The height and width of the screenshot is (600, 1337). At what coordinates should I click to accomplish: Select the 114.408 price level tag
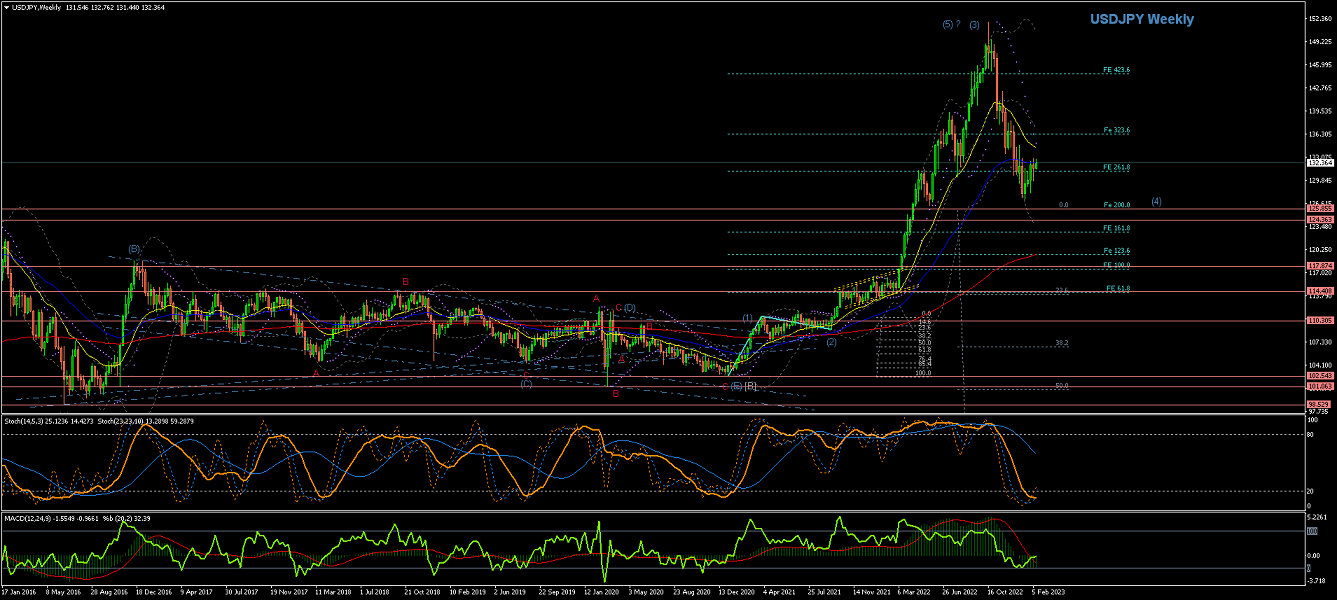point(1319,291)
